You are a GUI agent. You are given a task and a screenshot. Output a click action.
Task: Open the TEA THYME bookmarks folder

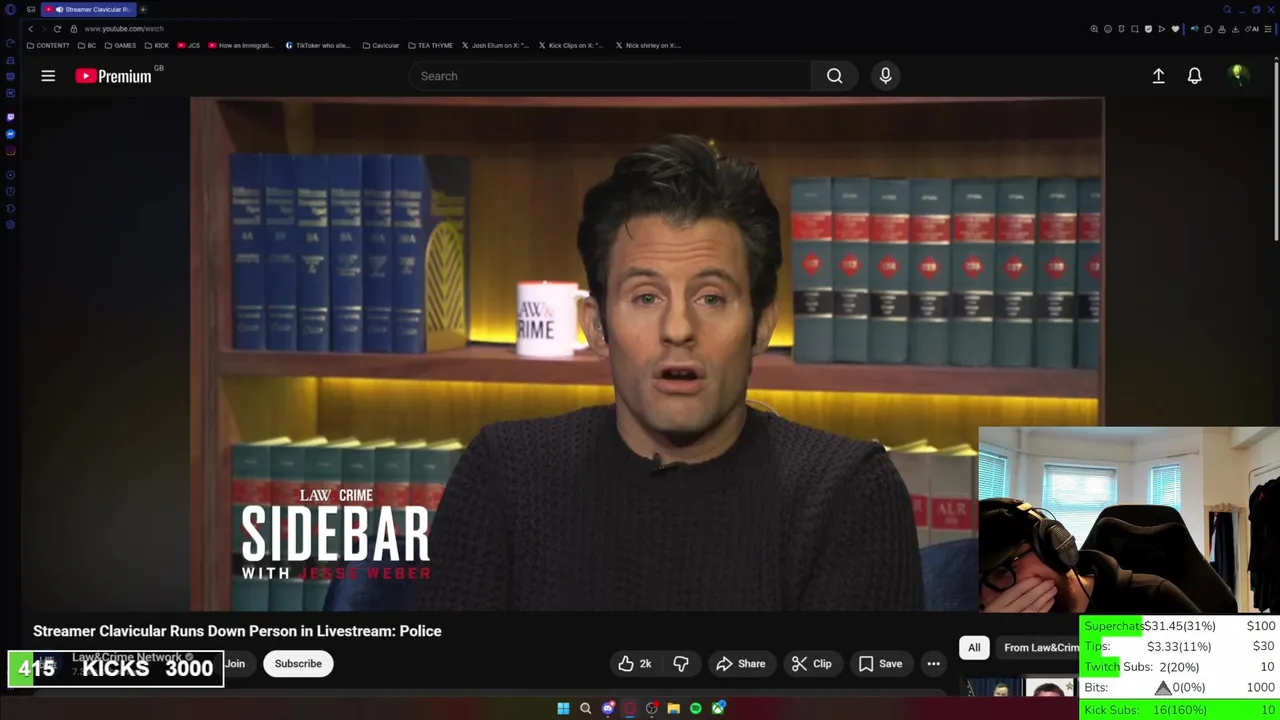click(430, 45)
